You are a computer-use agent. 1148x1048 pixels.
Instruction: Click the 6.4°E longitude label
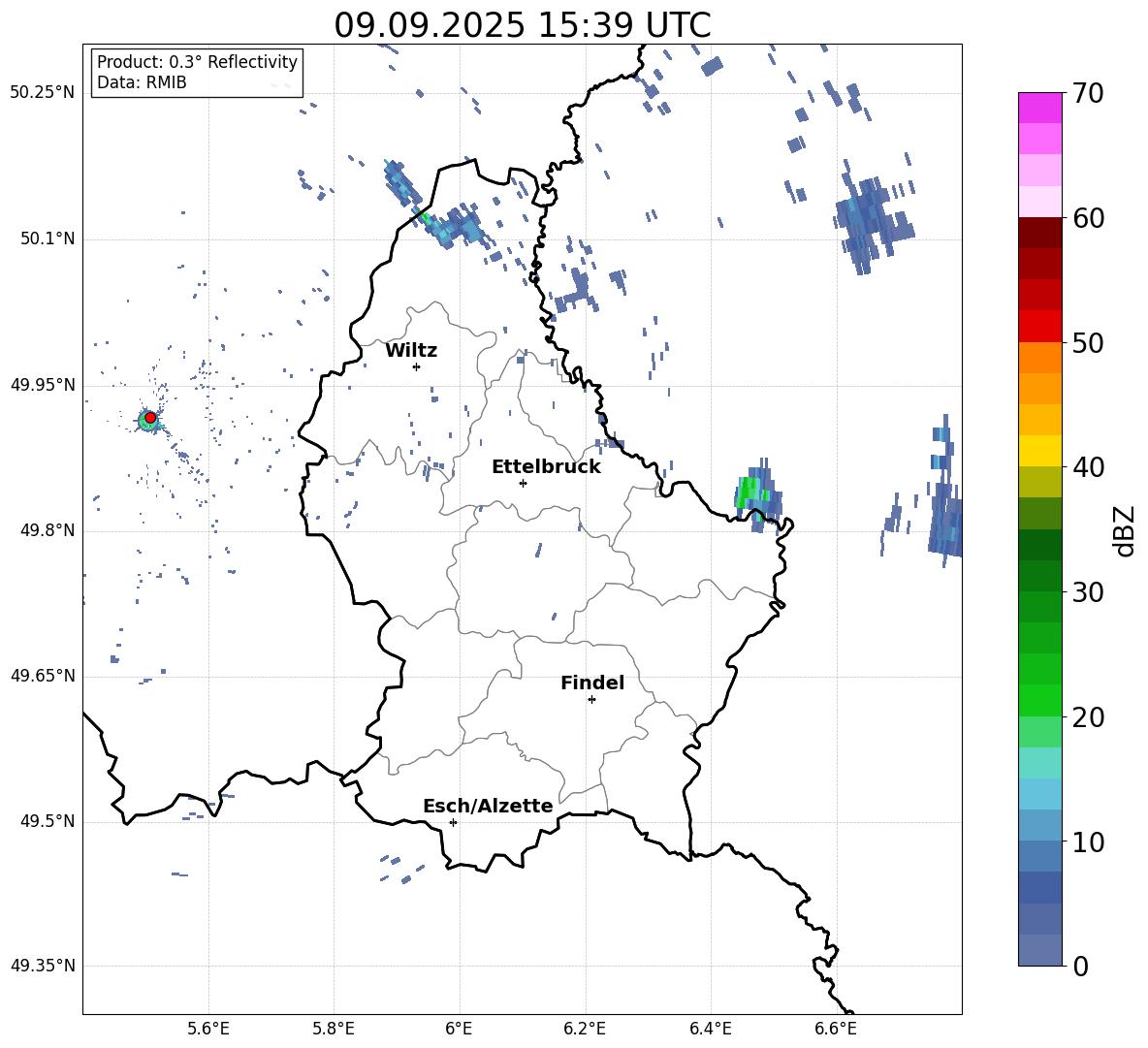[710, 1029]
